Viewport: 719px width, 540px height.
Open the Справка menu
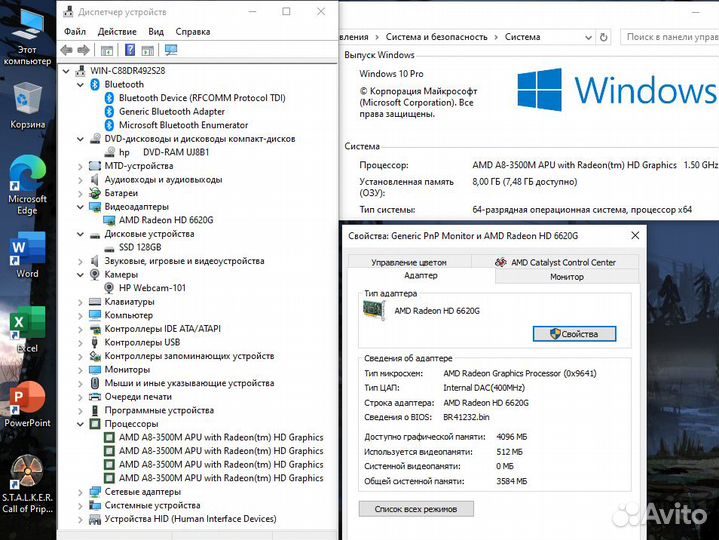tap(193, 32)
